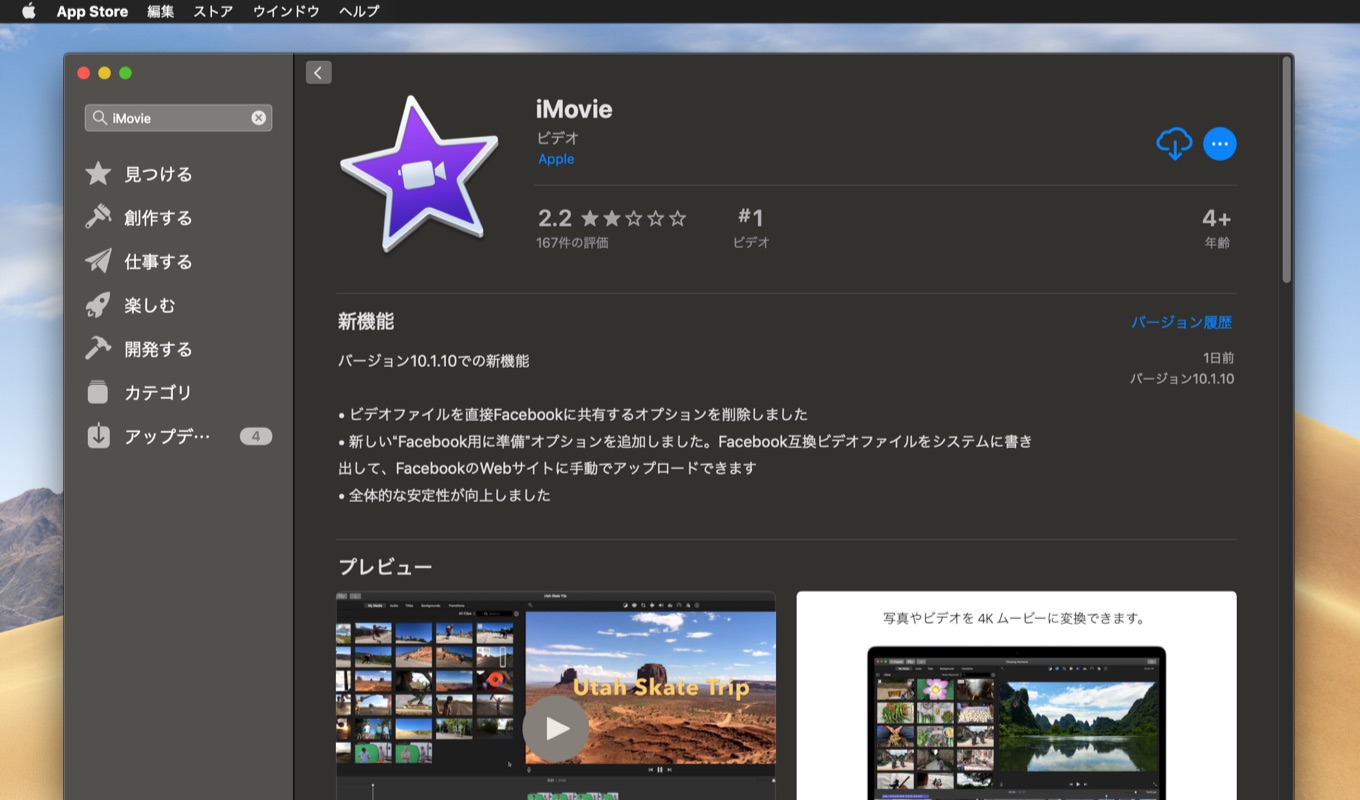The width and height of the screenshot is (1360, 800).
Task: Click the 167件の評価 text
Action: click(x=572, y=243)
